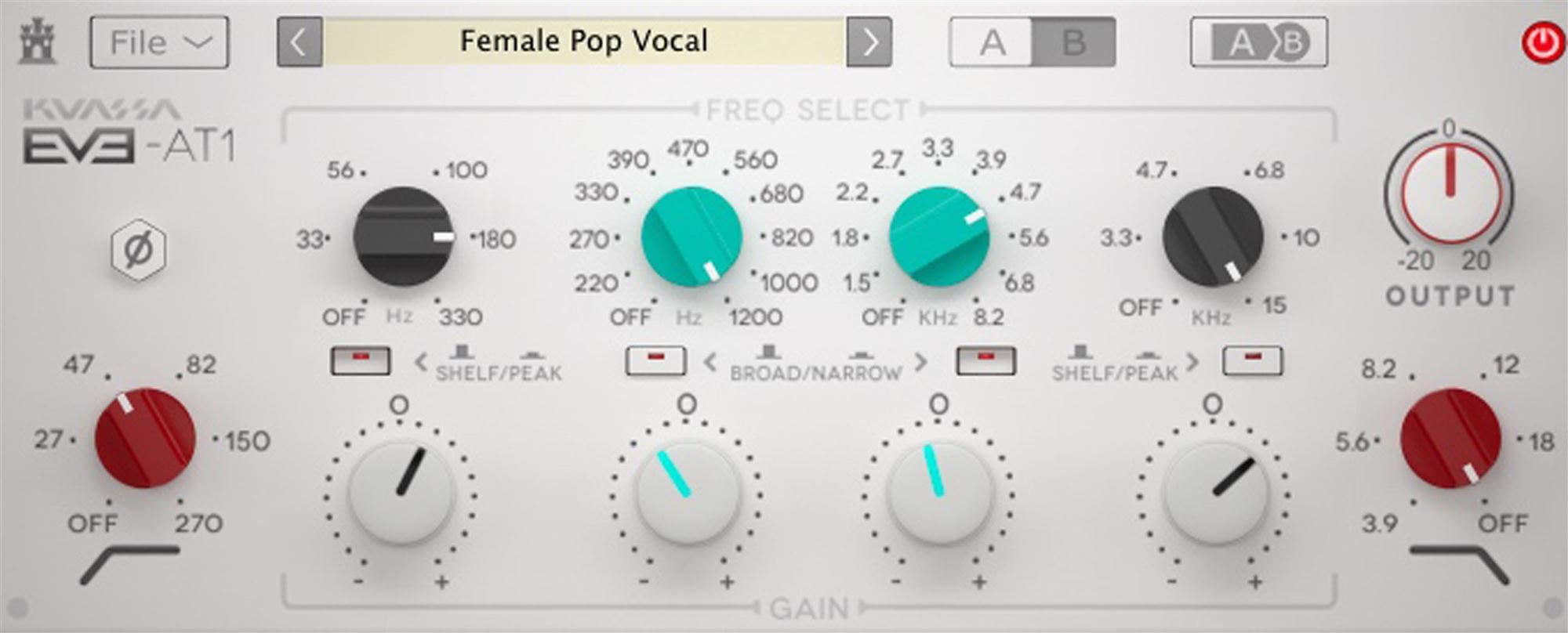Screen dimensions: 1568x633
Task: Set low-pass filter to 8.2
Action: point(1378,368)
